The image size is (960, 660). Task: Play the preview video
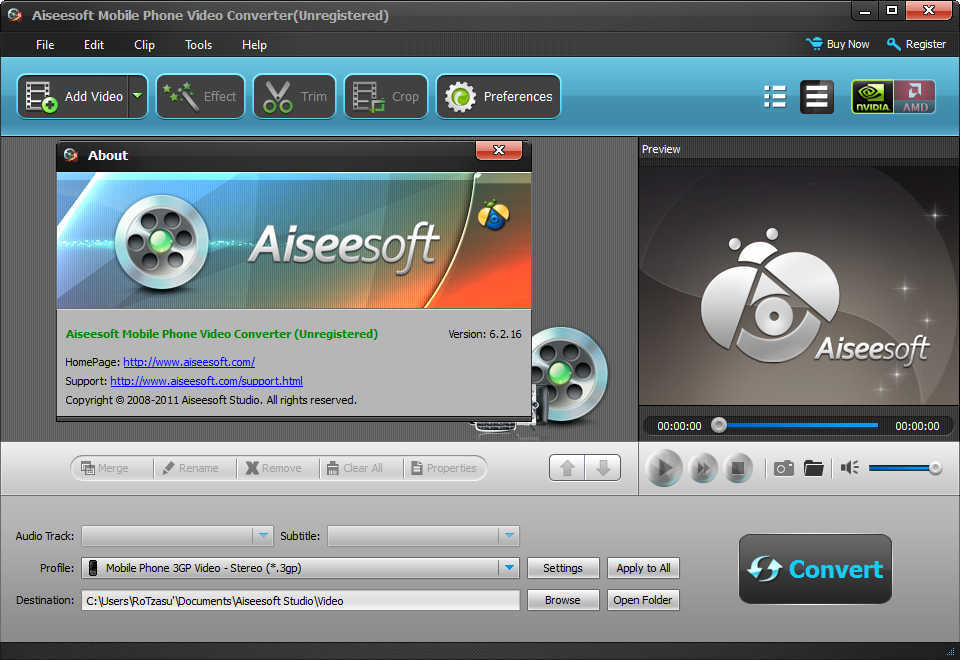point(664,468)
